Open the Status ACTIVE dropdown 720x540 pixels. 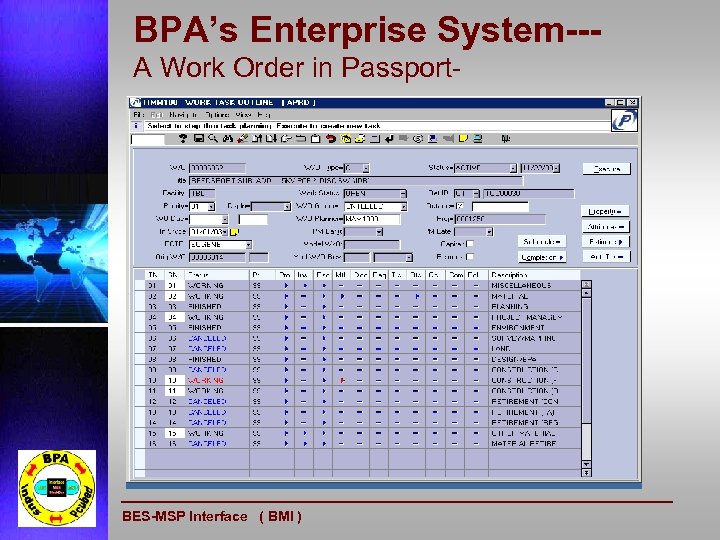(x=513, y=169)
